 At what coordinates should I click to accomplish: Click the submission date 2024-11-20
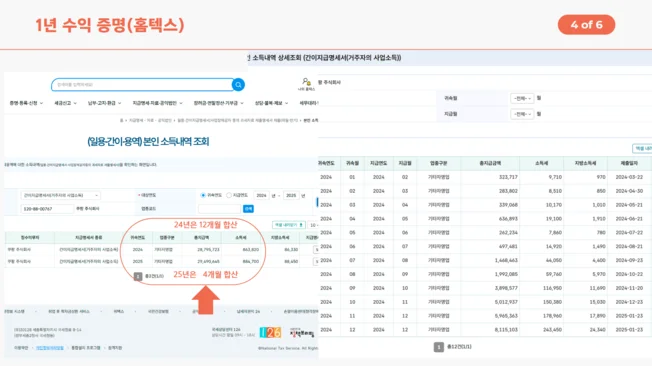(629, 288)
